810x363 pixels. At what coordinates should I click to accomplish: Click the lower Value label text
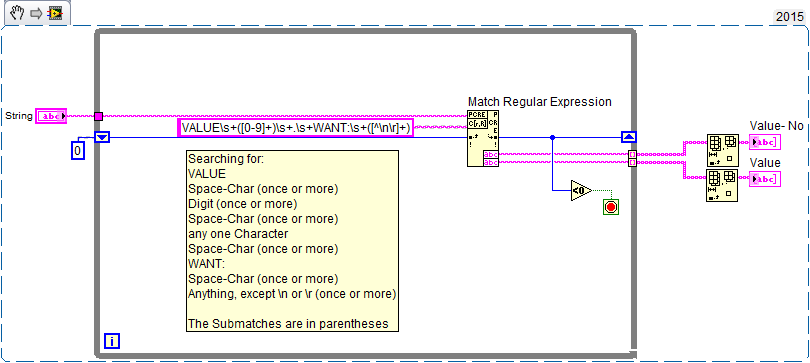(765, 163)
